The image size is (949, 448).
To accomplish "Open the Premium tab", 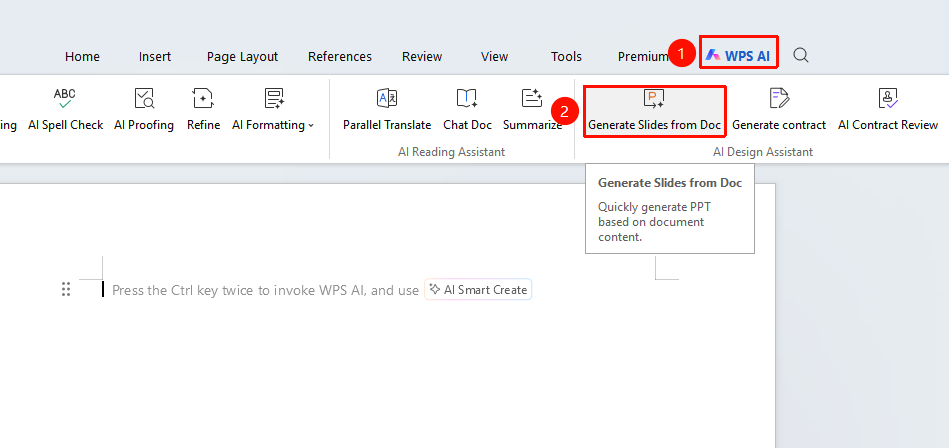I will [x=642, y=56].
